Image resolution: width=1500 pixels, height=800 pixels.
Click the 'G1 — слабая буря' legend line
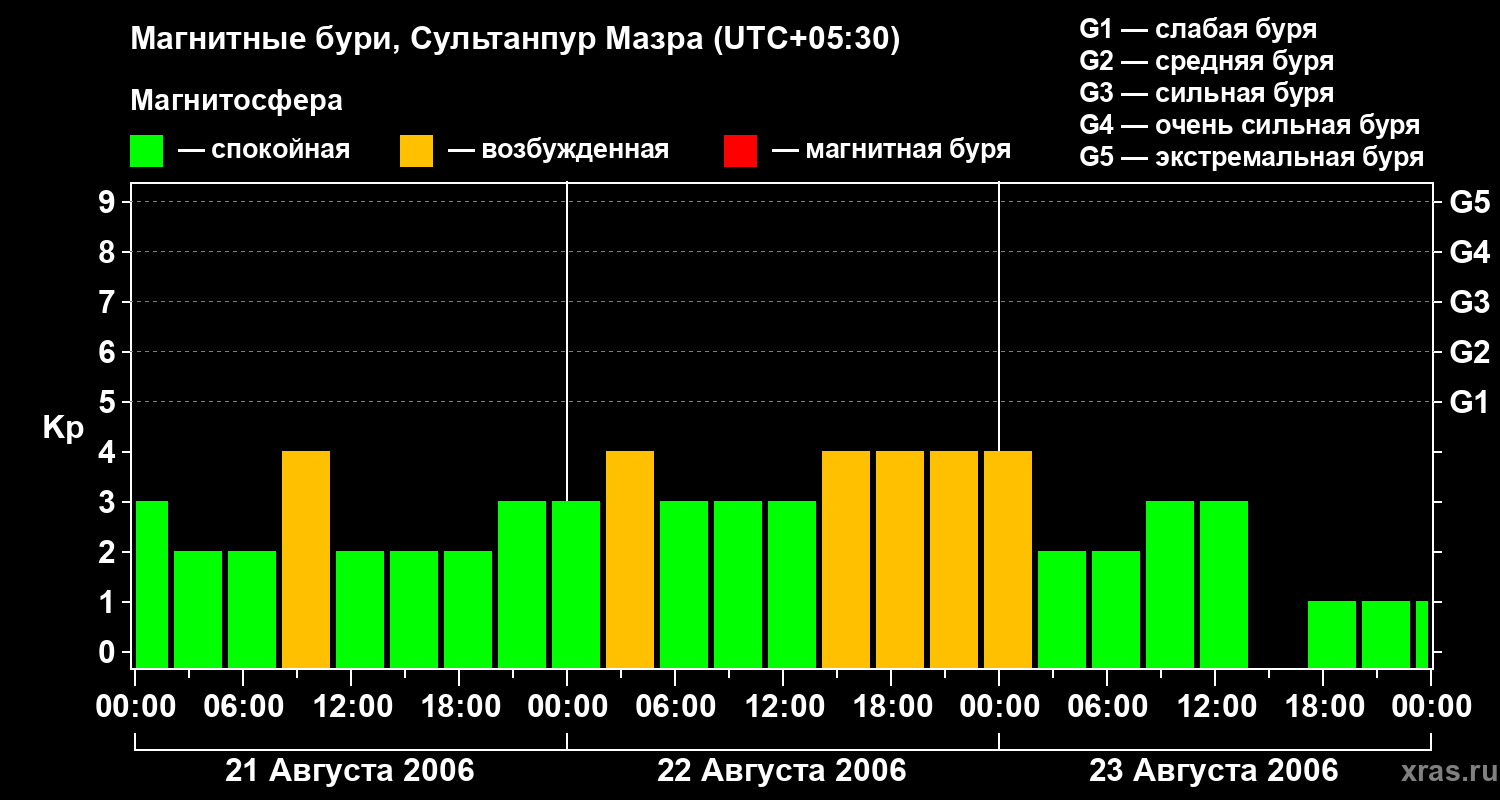[1198, 29]
